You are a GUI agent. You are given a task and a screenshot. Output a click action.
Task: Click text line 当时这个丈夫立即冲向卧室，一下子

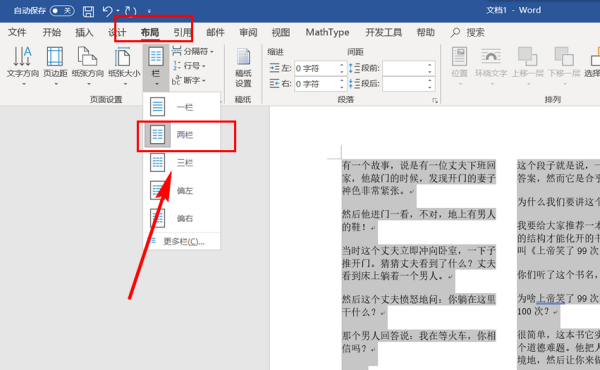click(419, 251)
